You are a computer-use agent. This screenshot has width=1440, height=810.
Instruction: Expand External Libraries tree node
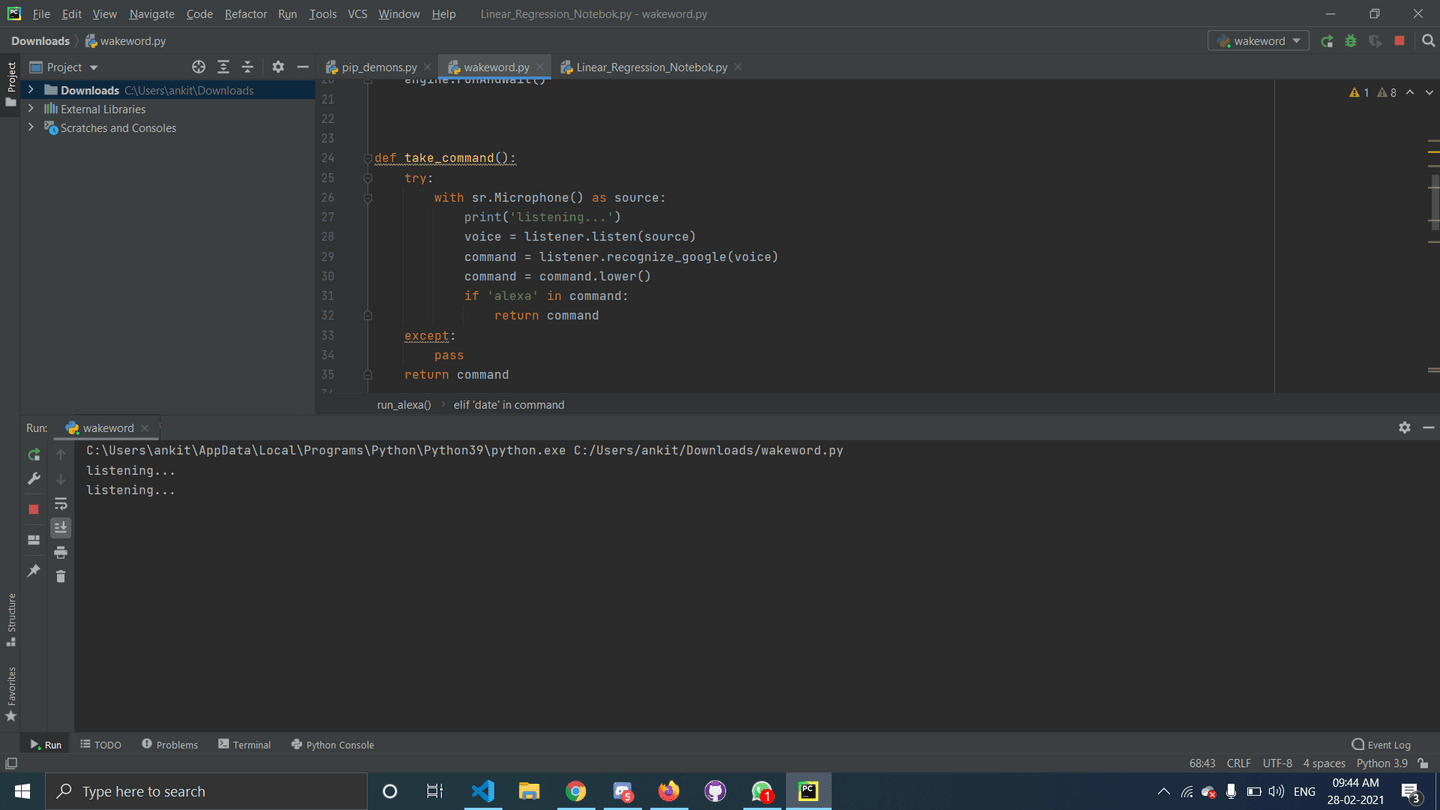31,109
